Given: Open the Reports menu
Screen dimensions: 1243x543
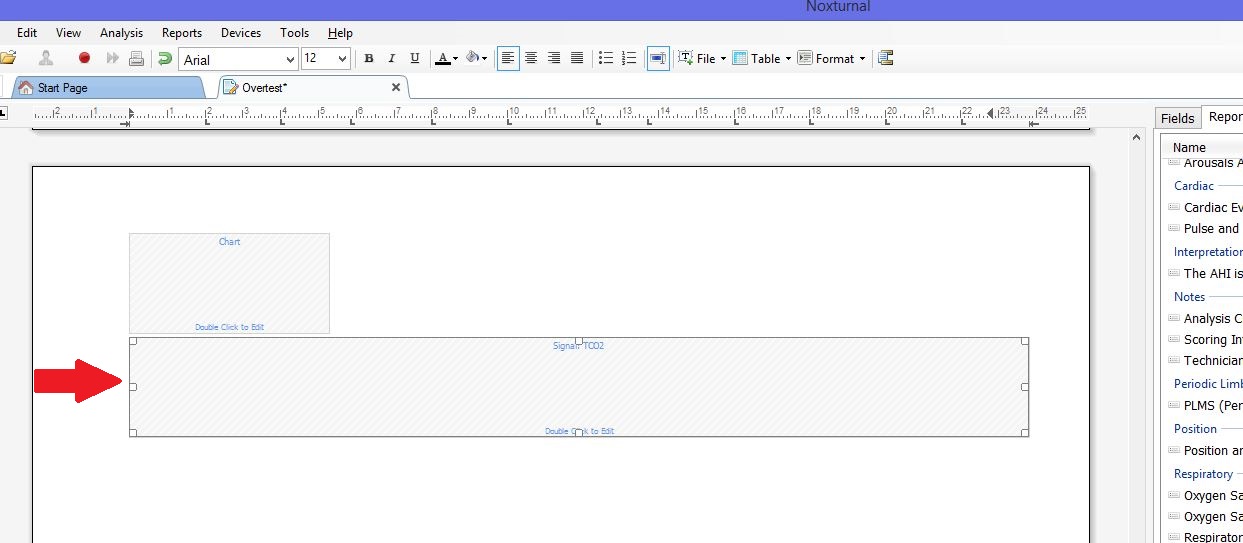Looking at the screenshot, I should tap(182, 33).
